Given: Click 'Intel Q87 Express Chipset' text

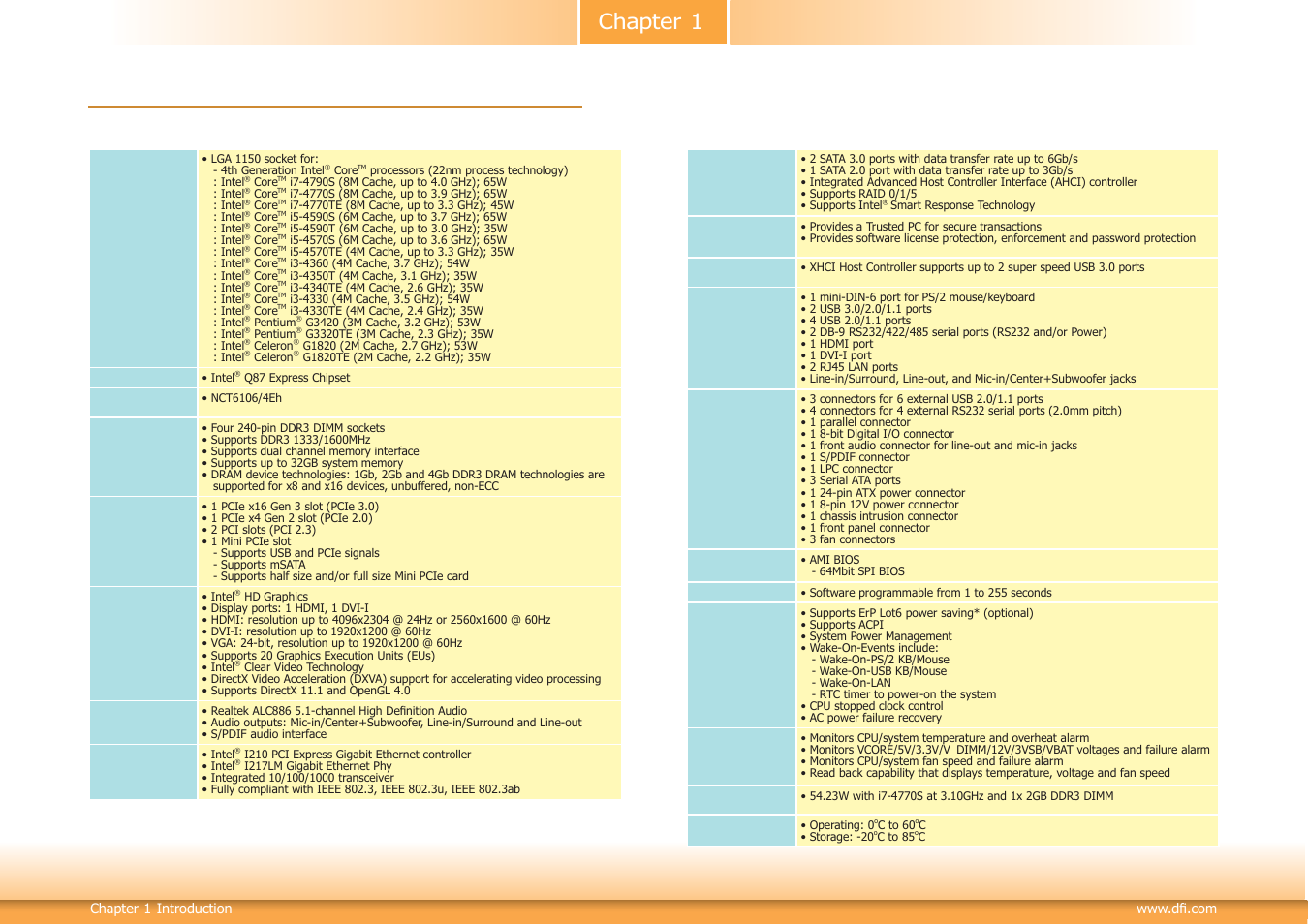Looking at the screenshot, I should click(276, 378).
